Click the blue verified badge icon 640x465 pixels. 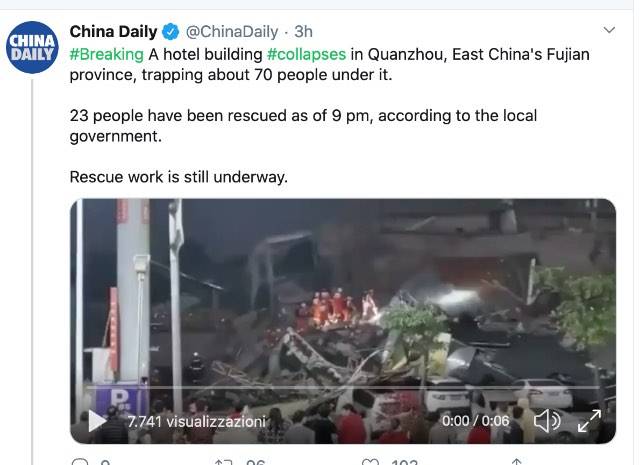(171, 32)
